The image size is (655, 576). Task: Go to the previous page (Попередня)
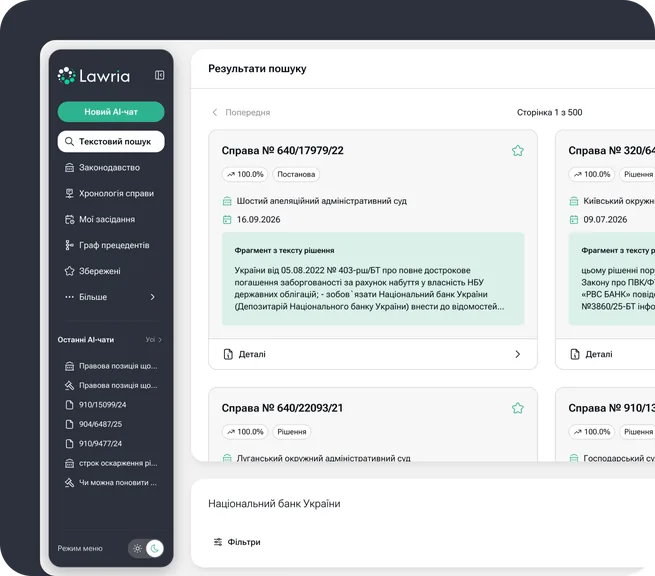pyautogui.click(x=241, y=112)
